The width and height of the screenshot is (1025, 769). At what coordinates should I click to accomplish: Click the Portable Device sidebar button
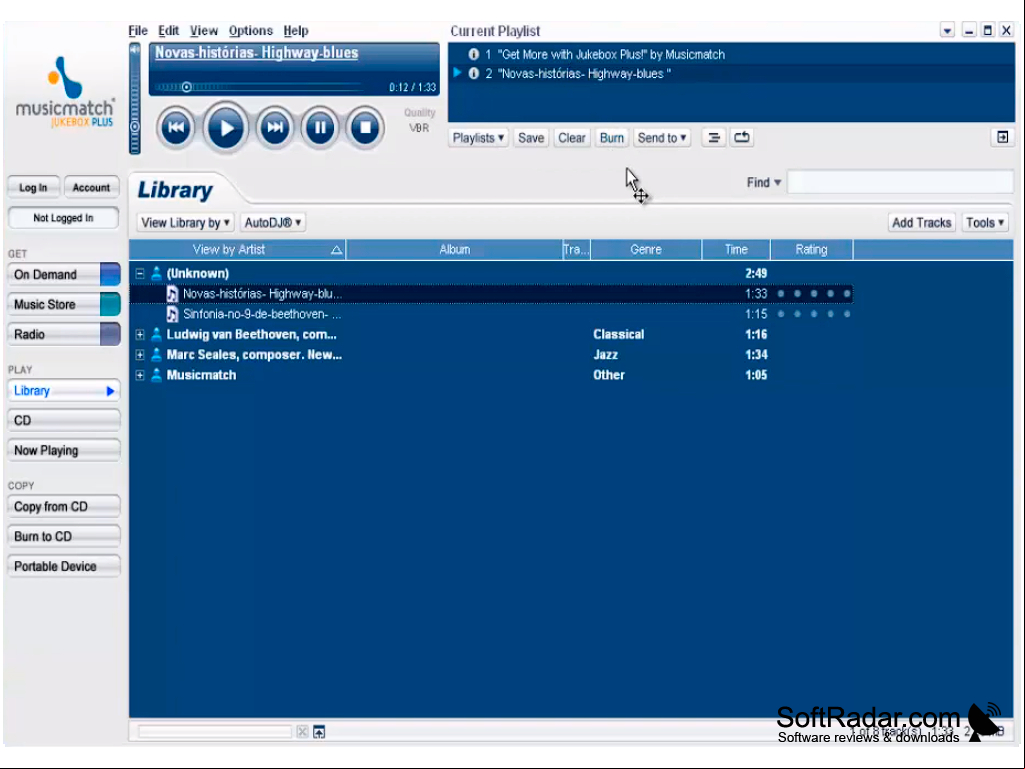[x=63, y=566]
